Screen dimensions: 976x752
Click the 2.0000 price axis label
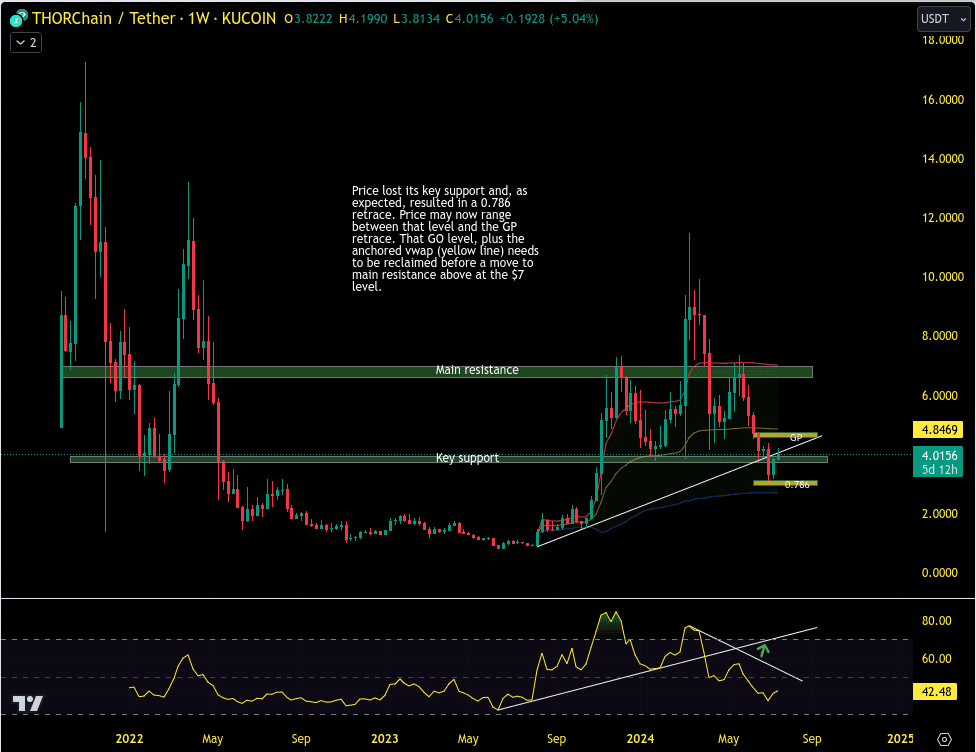(939, 514)
